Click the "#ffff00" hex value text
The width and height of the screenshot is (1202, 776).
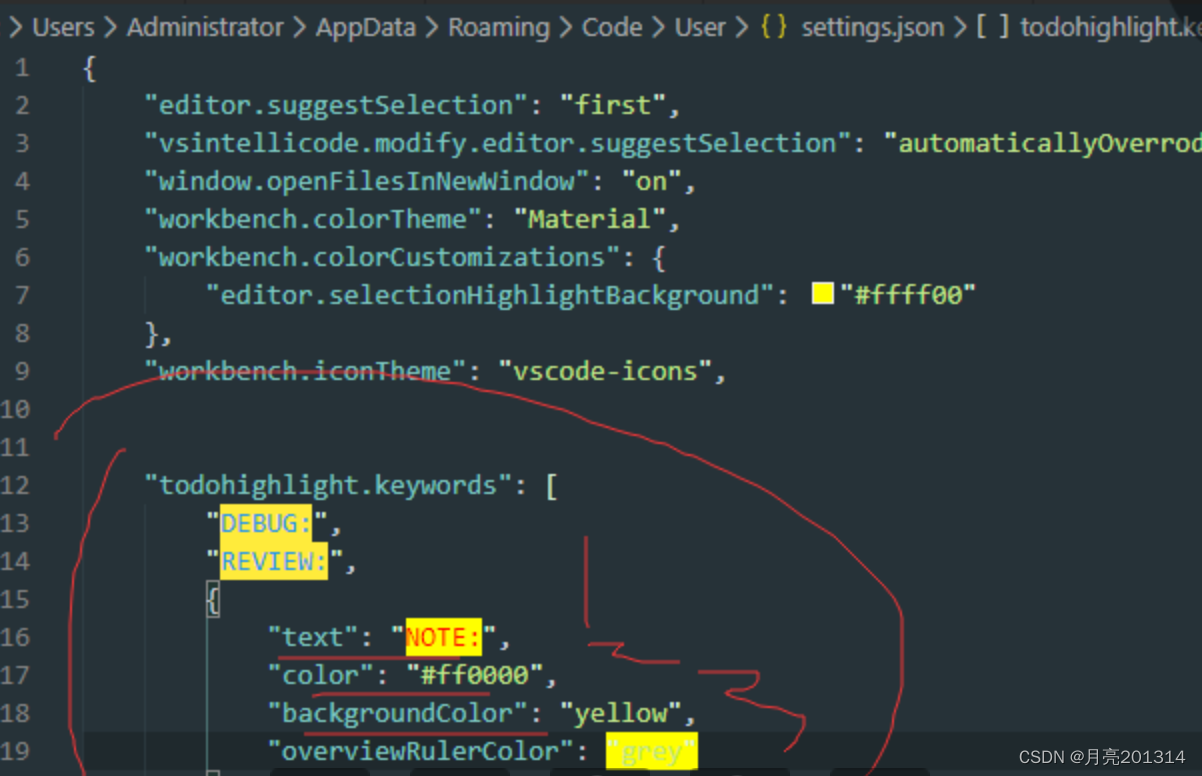tap(907, 295)
